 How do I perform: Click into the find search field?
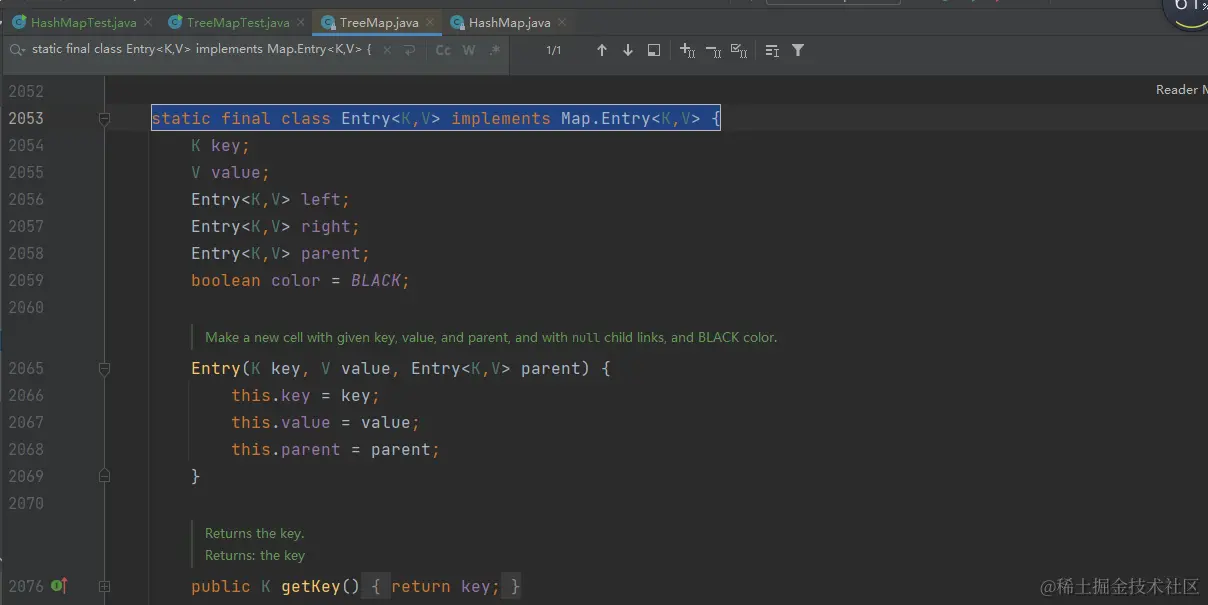click(x=201, y=49)
